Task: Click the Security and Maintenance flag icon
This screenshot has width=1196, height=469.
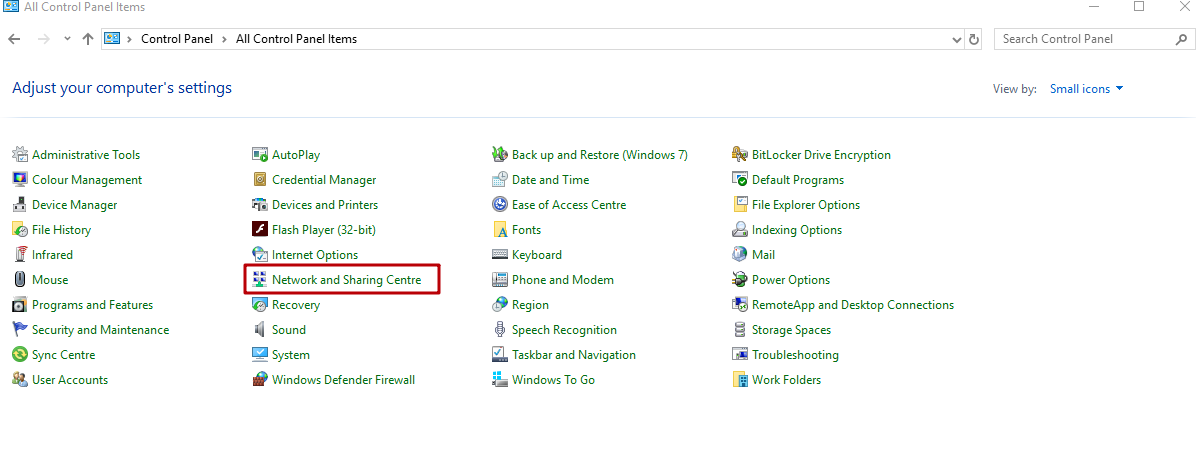Action: click(x=20, y=329)
